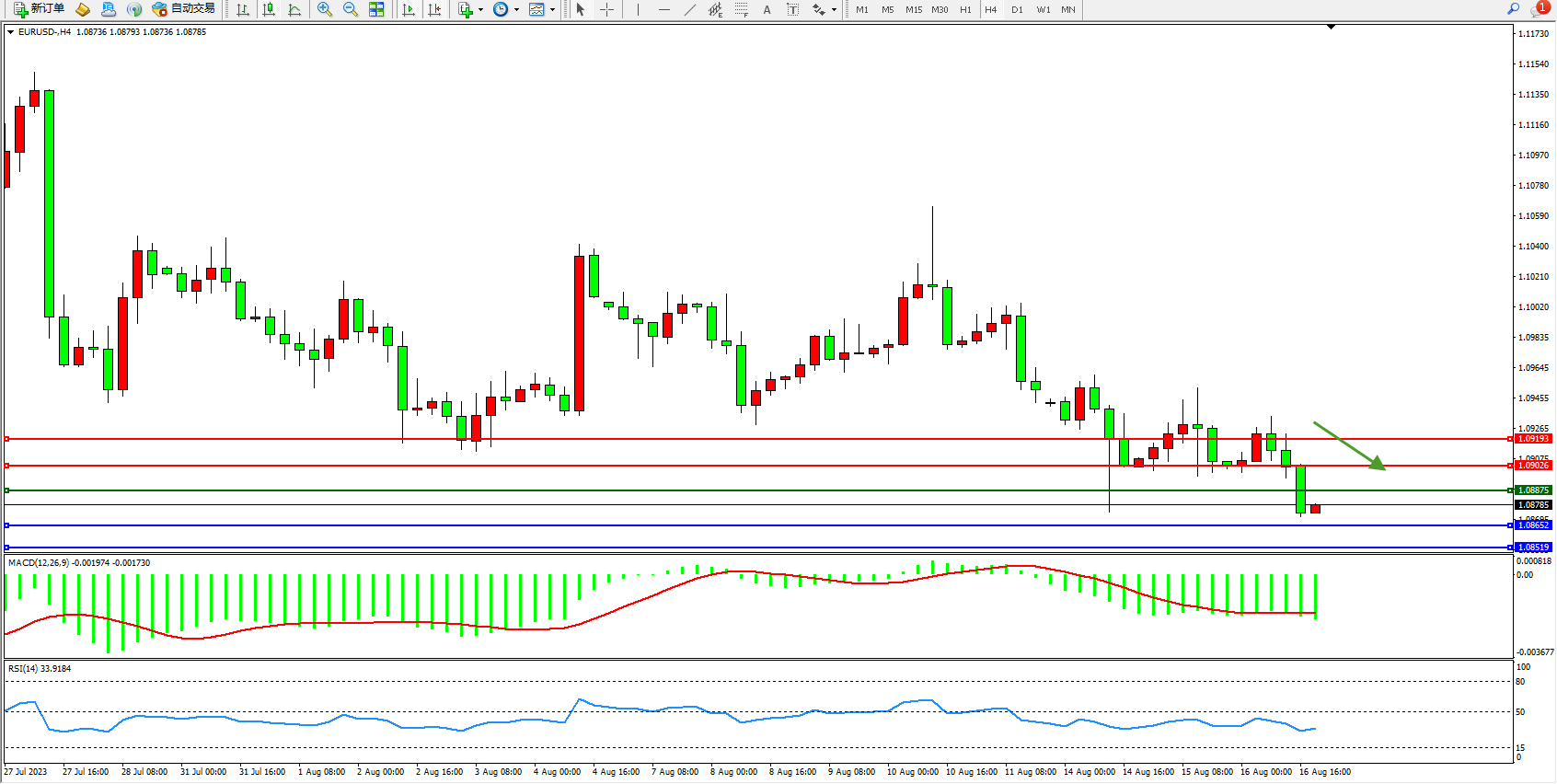Toggle AutoTrading (自动交易) button
1557x784 pixels.
(x=183, y=9)
